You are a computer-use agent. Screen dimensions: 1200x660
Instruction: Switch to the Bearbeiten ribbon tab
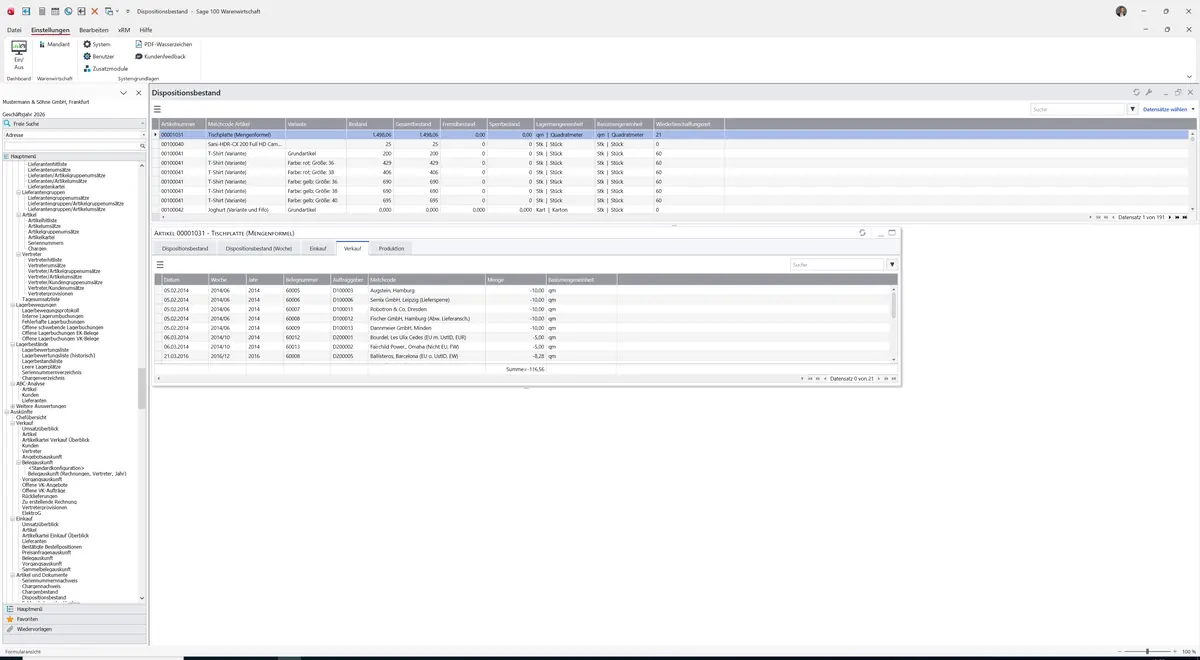pos(94,30)
